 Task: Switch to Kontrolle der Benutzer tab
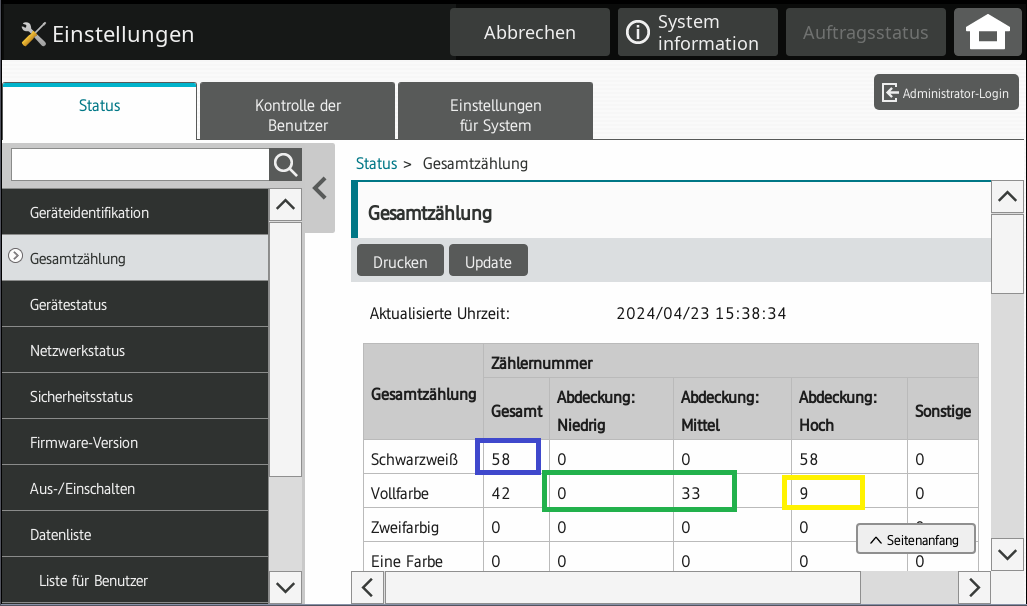click(297, 115)
